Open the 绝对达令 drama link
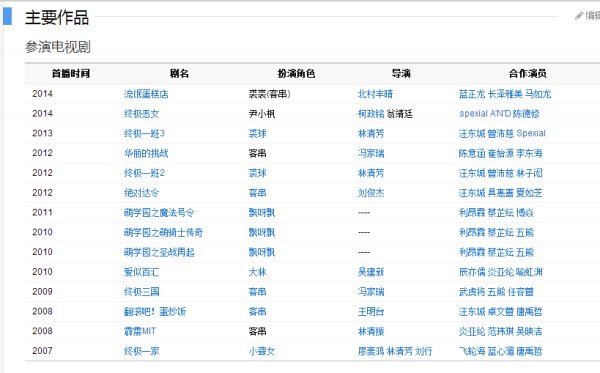Screen dimensions: 600x373 pos(142,193)
